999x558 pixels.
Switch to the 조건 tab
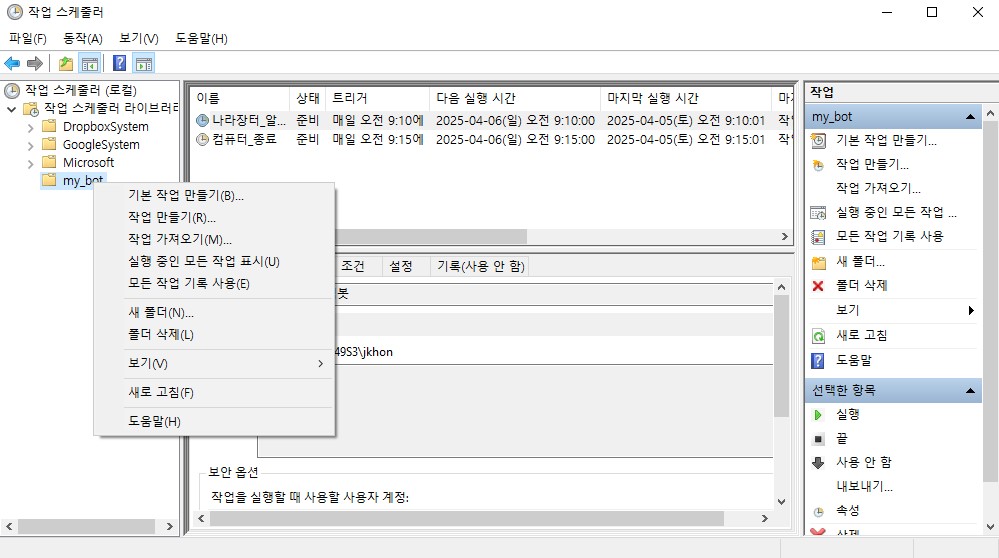[x=353, y=266]
